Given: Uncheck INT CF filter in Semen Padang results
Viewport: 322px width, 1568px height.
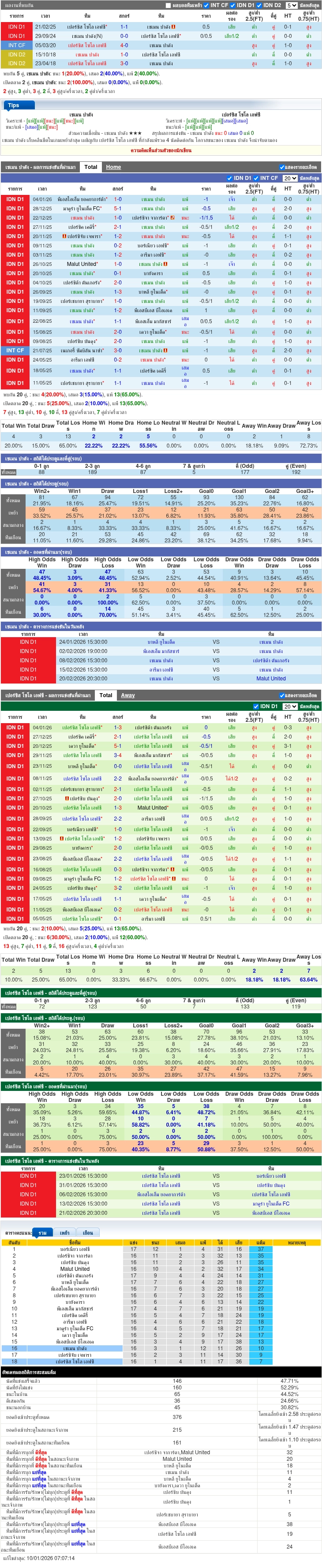Looking at the screenshot, I should tap(257, 178).
